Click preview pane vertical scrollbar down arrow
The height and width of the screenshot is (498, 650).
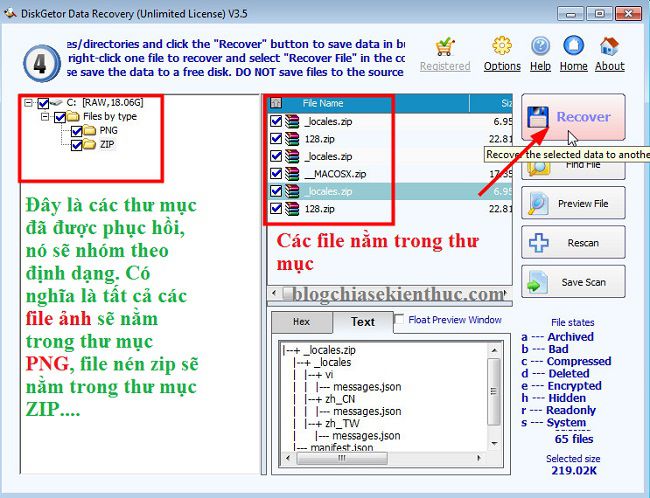click(494, 443)
